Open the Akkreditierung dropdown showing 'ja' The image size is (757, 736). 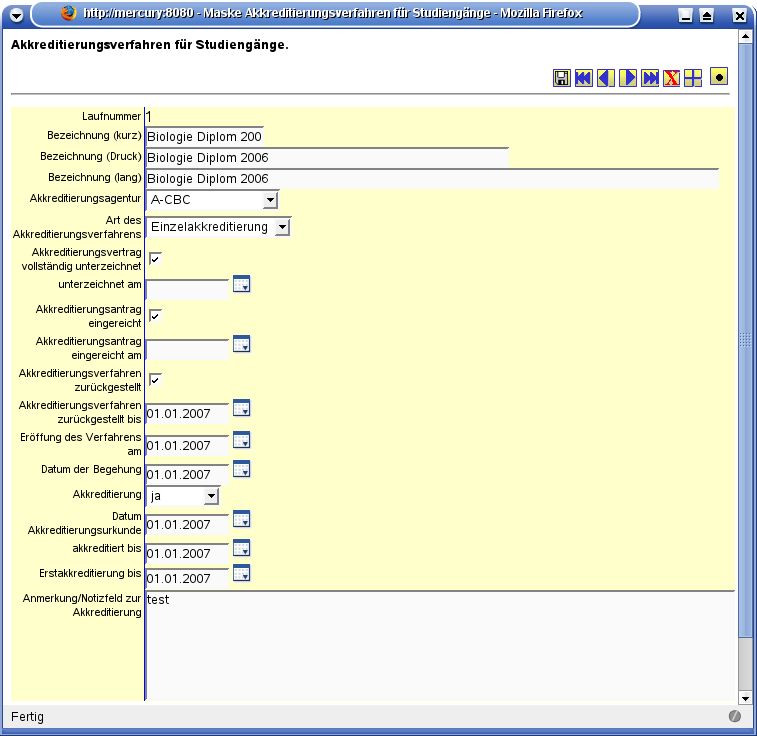[182, 496]
